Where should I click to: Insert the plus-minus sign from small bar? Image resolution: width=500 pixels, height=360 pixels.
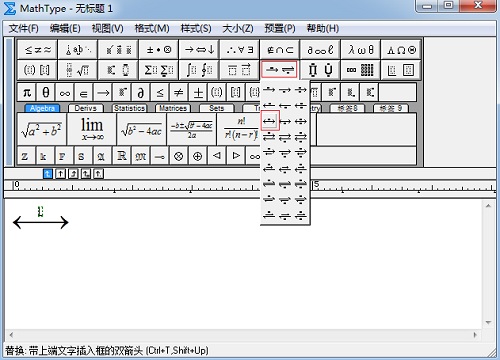click(x=198, y=93)
